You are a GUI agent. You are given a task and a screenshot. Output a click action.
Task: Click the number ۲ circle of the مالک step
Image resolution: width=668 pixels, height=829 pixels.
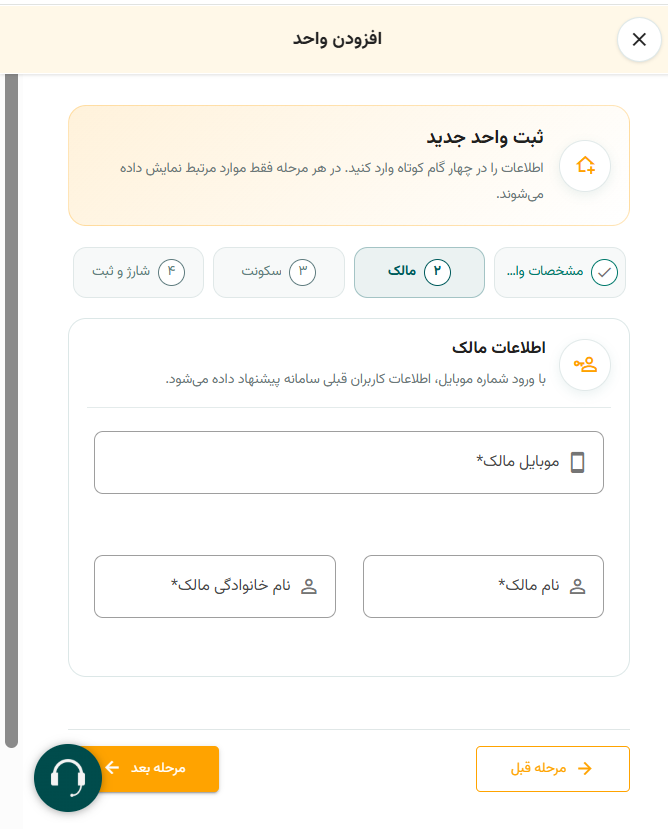tap(437, 273)
